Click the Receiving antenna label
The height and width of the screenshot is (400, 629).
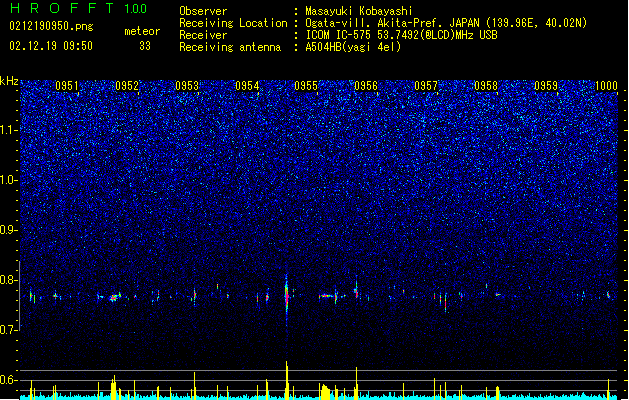(230, 47)
